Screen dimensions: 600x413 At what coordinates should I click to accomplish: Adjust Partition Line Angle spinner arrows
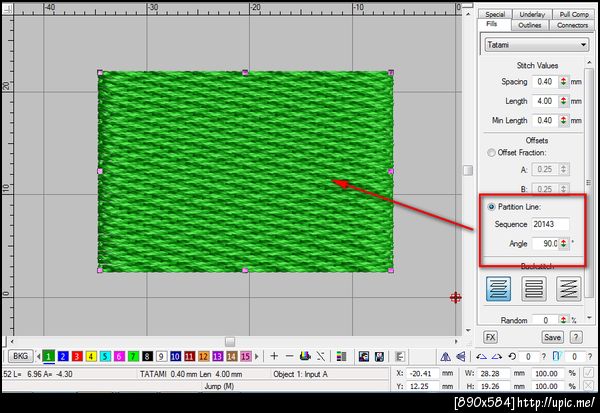563,243
